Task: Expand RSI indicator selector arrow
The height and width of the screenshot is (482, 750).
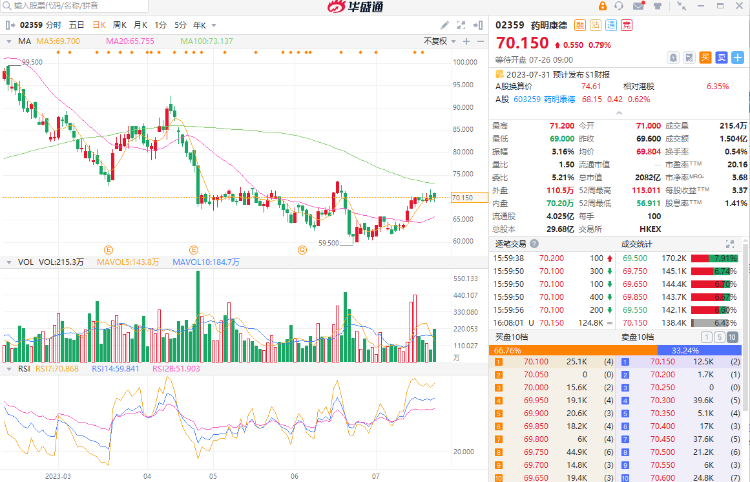Action: (9, 369)
